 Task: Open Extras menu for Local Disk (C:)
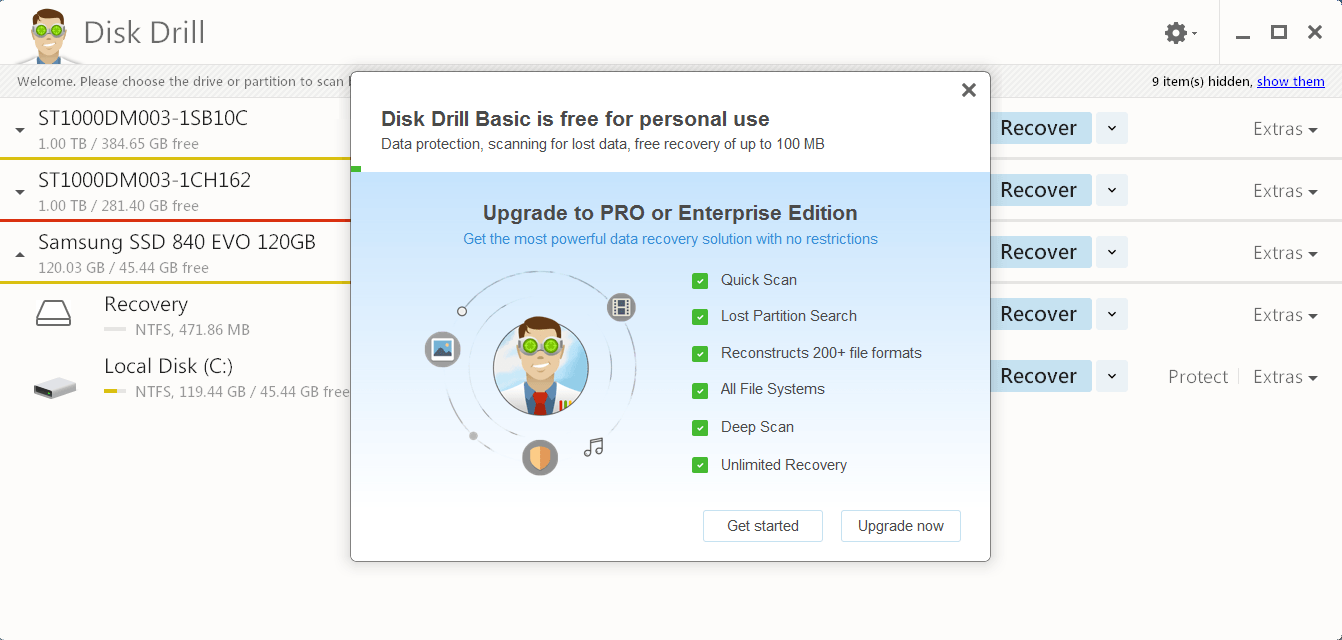(x=1284, y=377)
